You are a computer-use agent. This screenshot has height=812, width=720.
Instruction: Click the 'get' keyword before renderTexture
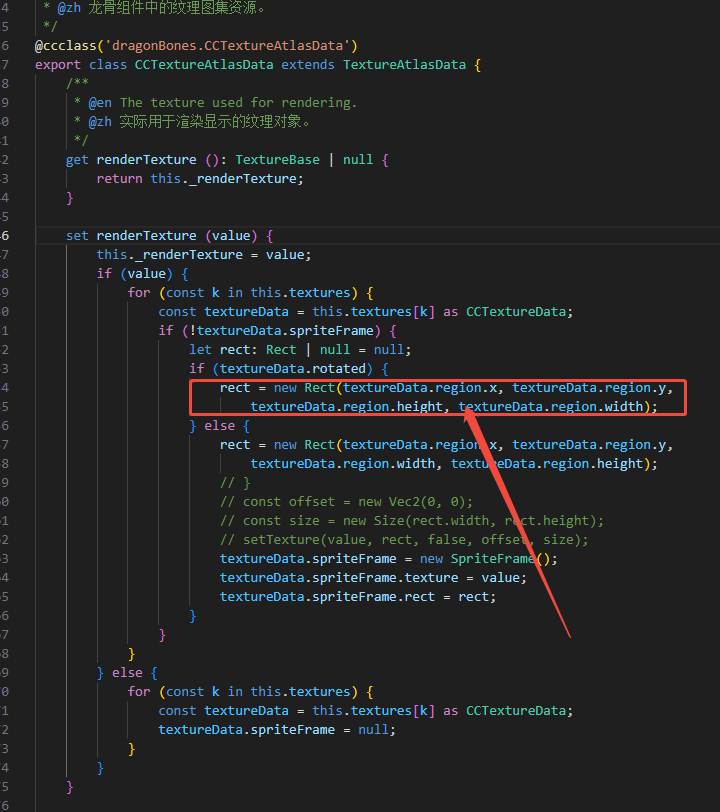(77, 160)
